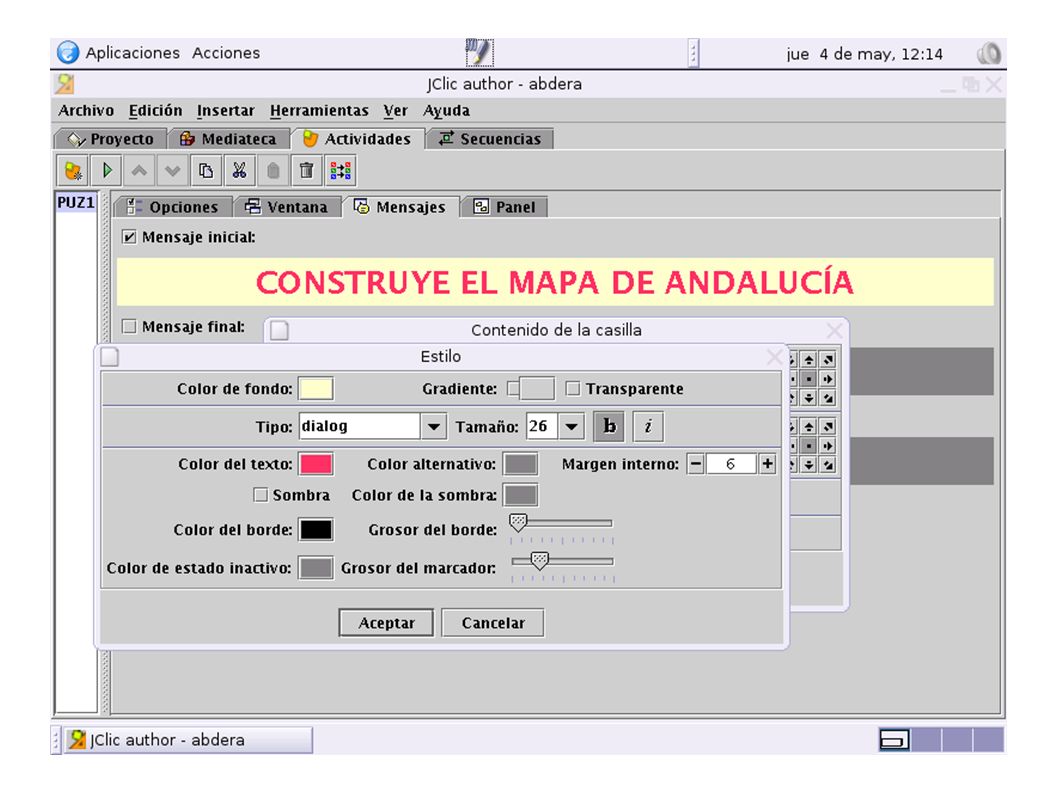Click the copy icon in the activities toolbar
Screen dimensions: 1058x793
coord(206,171)
